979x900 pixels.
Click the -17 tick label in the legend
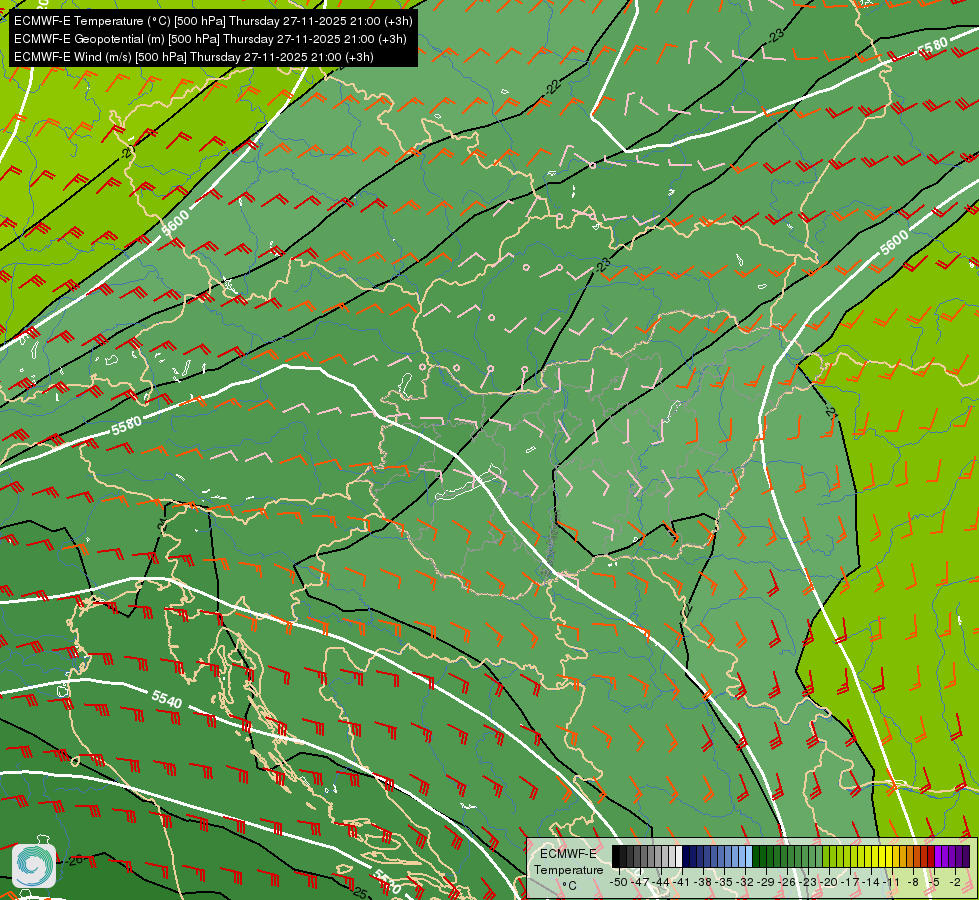pos(850,883)
